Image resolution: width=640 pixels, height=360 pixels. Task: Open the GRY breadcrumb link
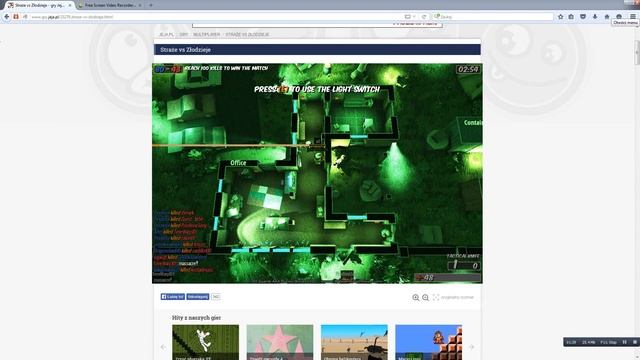tap(184, 35)
